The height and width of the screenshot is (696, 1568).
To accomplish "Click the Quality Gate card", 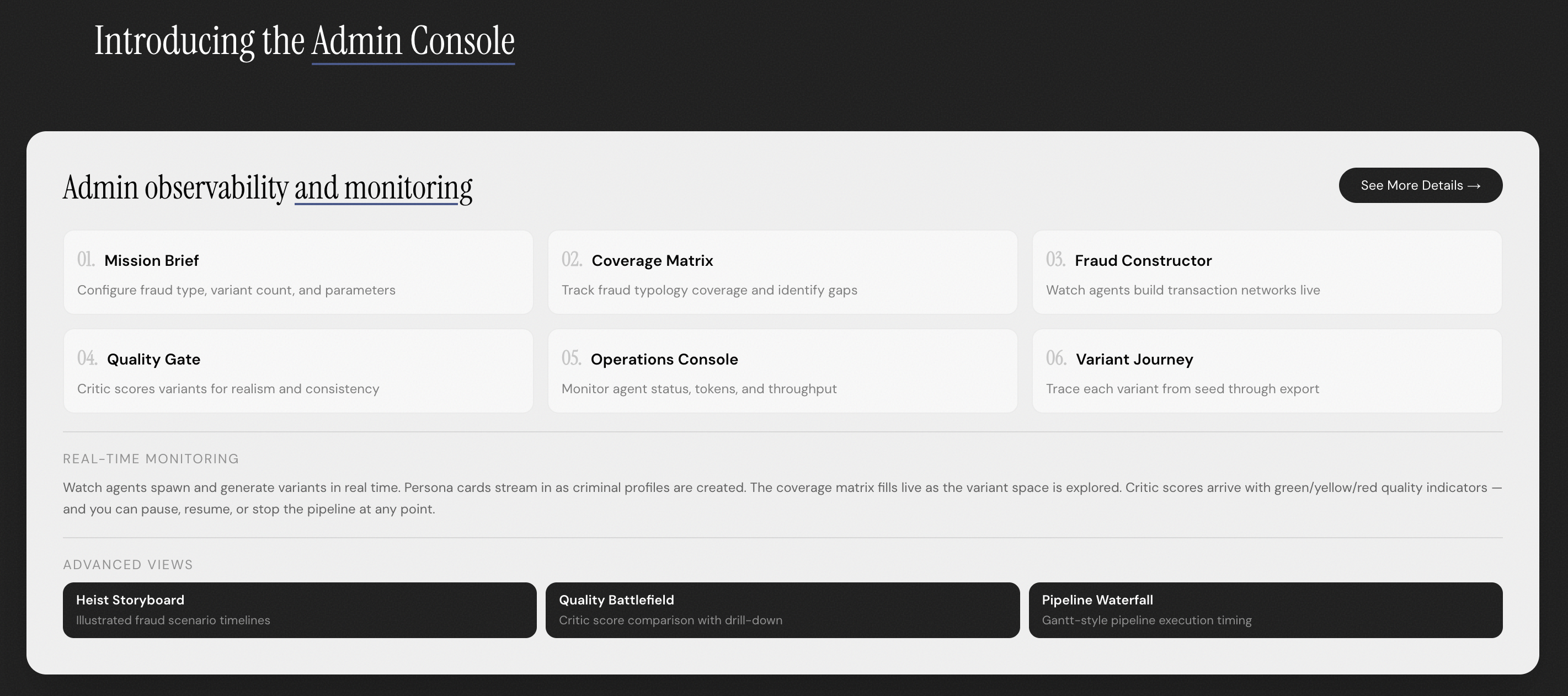I will [x=297, y=371].
